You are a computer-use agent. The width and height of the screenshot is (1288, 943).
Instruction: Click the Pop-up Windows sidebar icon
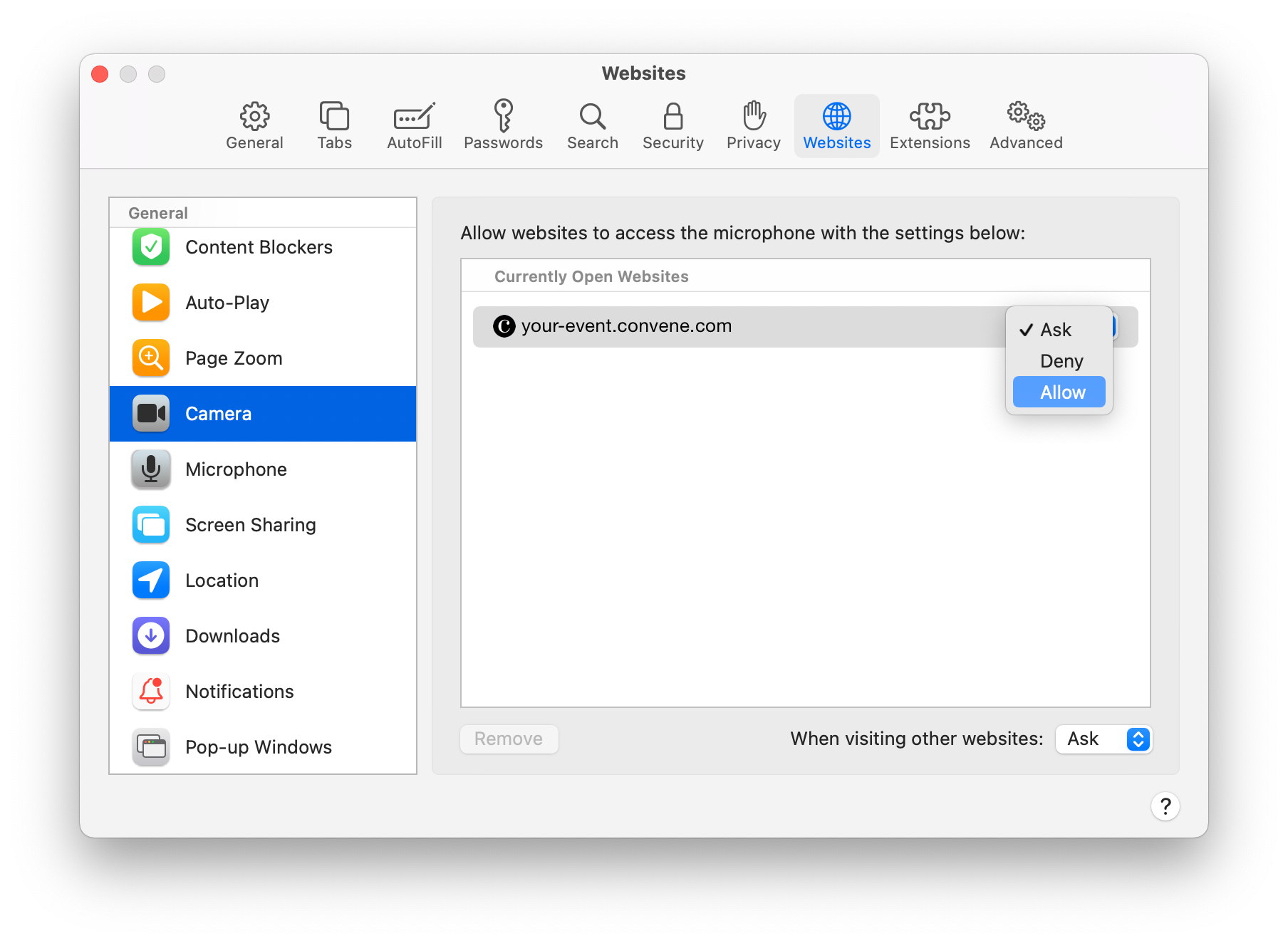click(150, 746)
